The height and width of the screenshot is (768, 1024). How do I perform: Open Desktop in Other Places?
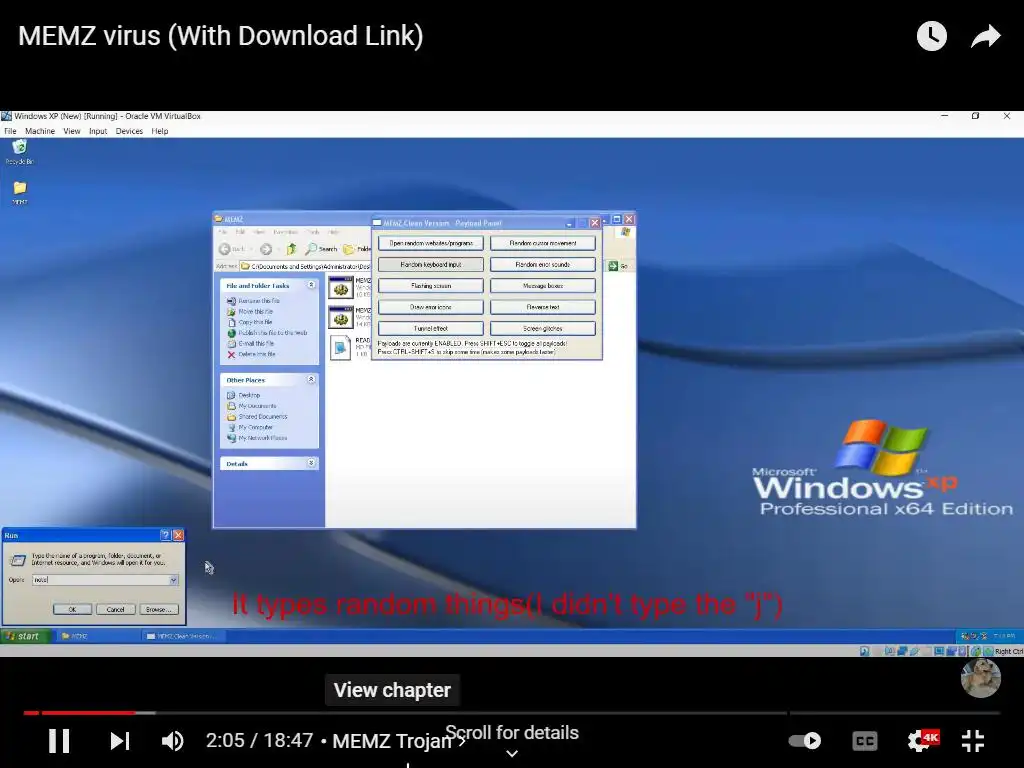coord(243,395)
